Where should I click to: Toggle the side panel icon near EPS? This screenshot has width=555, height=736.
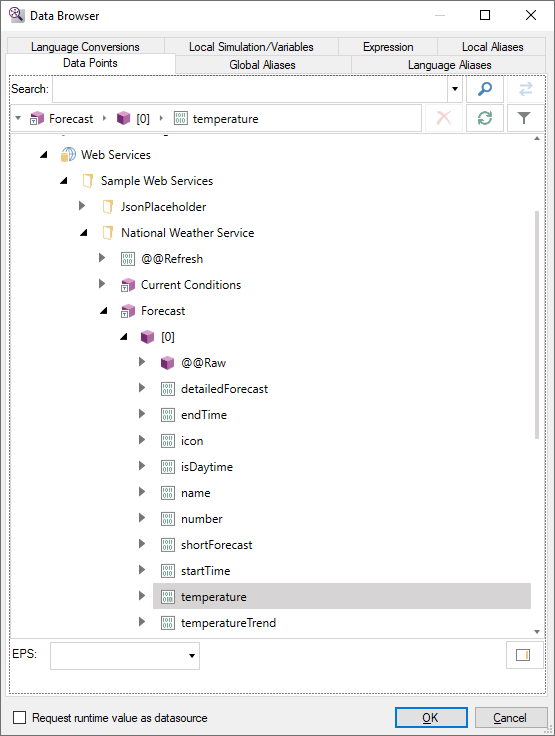(523, 655)
